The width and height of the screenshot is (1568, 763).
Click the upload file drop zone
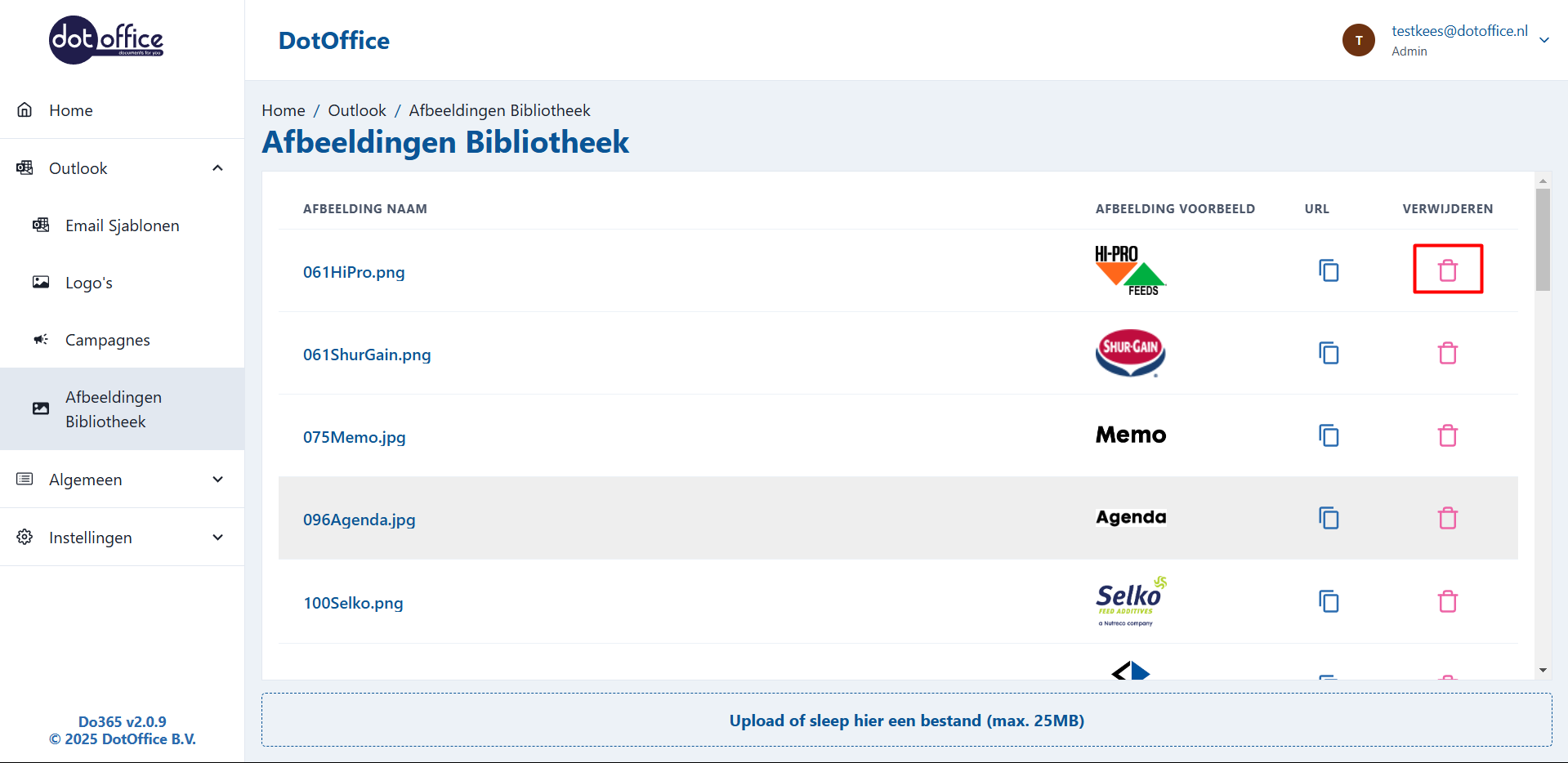pos(906,721)
